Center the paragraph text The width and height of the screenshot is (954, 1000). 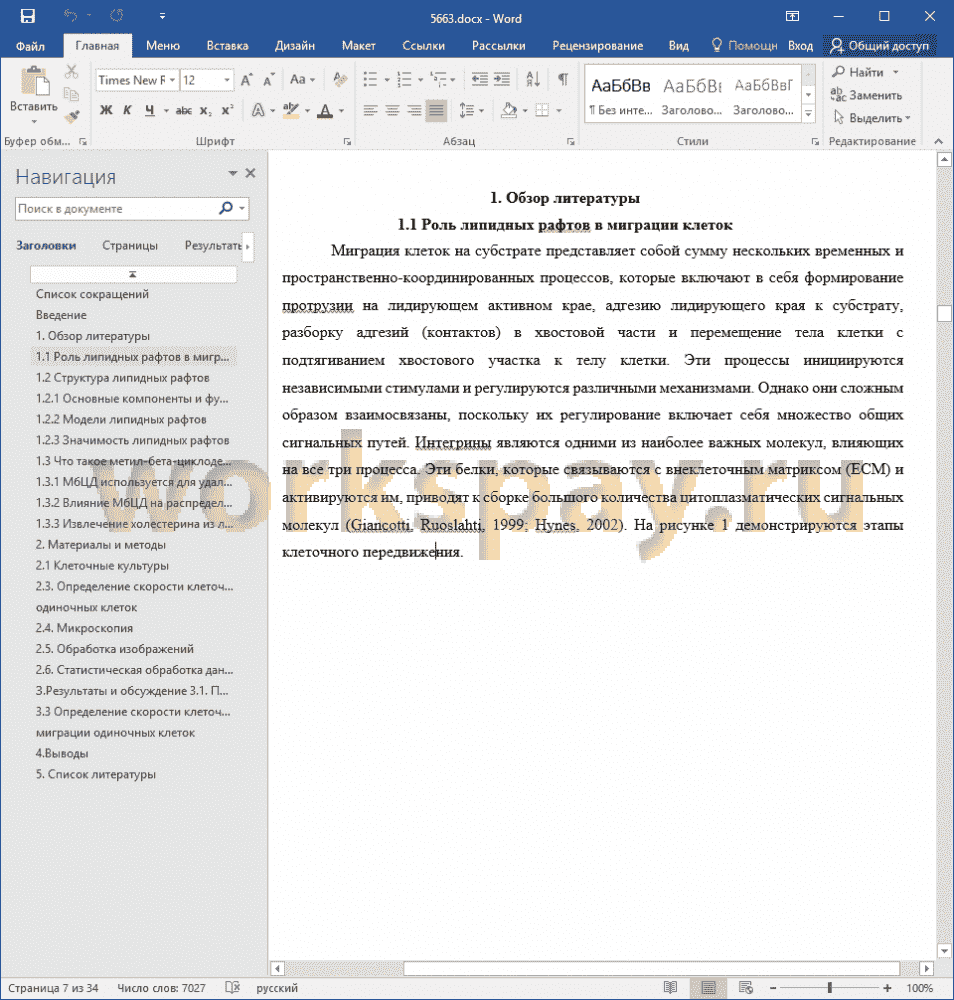coord(392,110)
